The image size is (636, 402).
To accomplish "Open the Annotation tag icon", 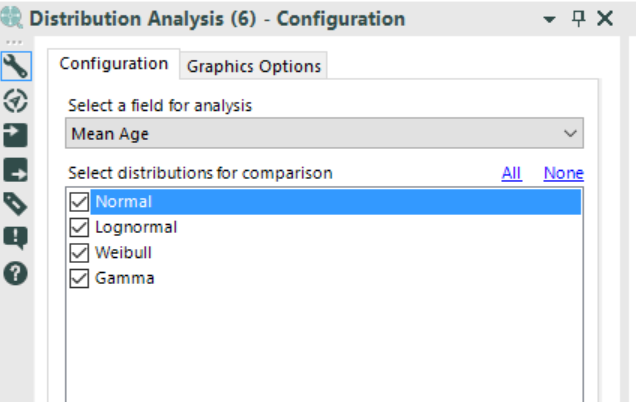I will (16, 204).
